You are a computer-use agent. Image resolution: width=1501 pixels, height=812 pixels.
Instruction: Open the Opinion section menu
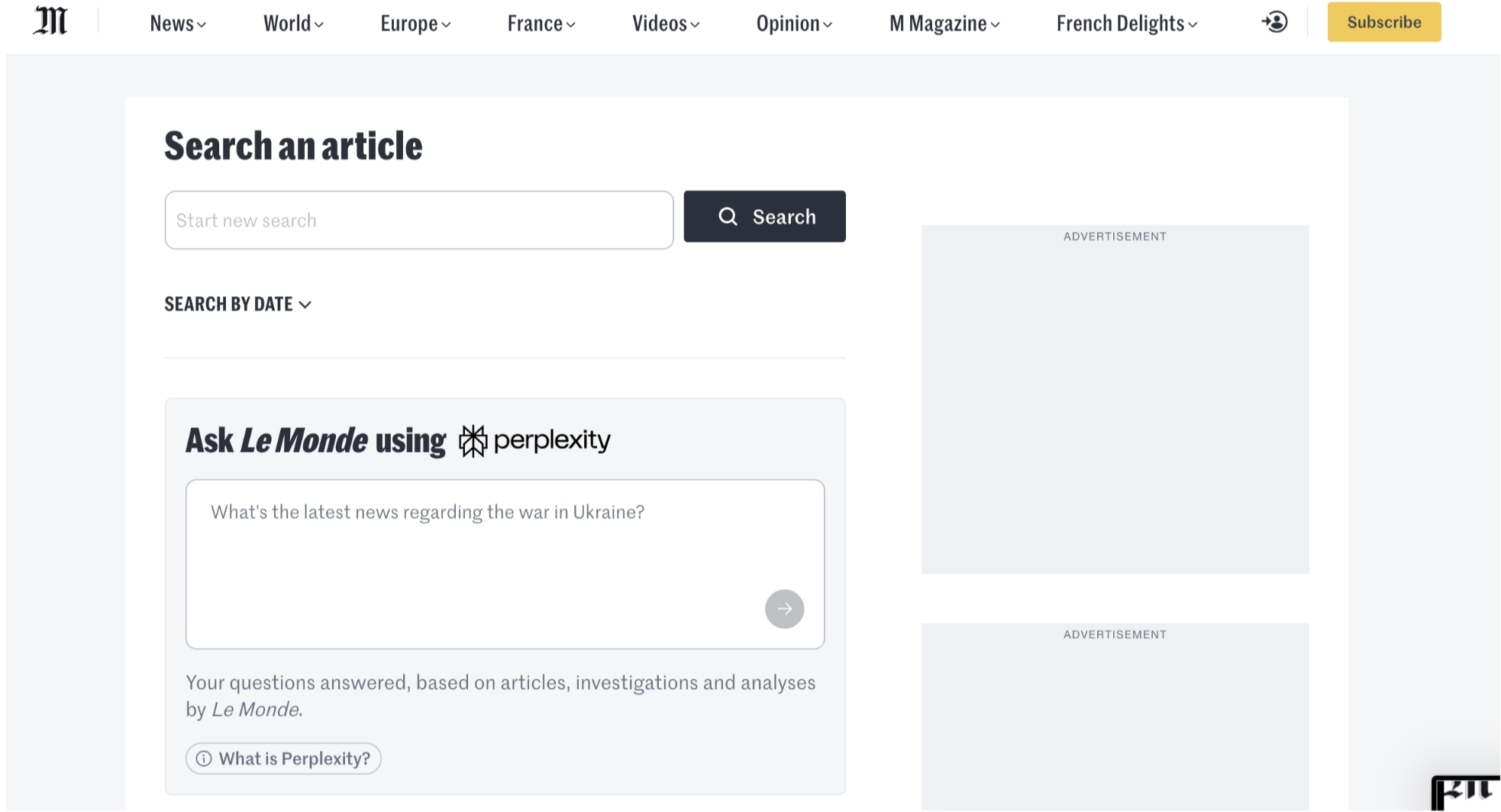794,24
